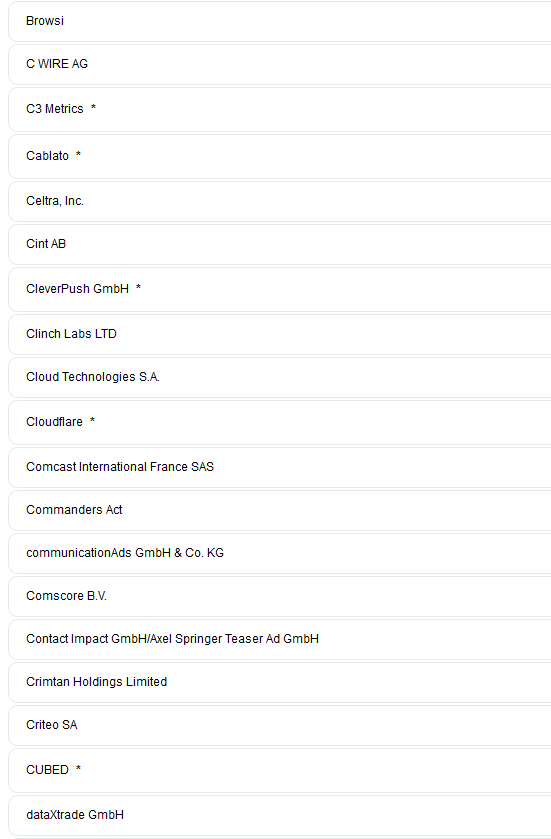The height and width of the screenshot is (839, 551).
Task: Open Clinch Labs LTD details
Action: (280, 334)
